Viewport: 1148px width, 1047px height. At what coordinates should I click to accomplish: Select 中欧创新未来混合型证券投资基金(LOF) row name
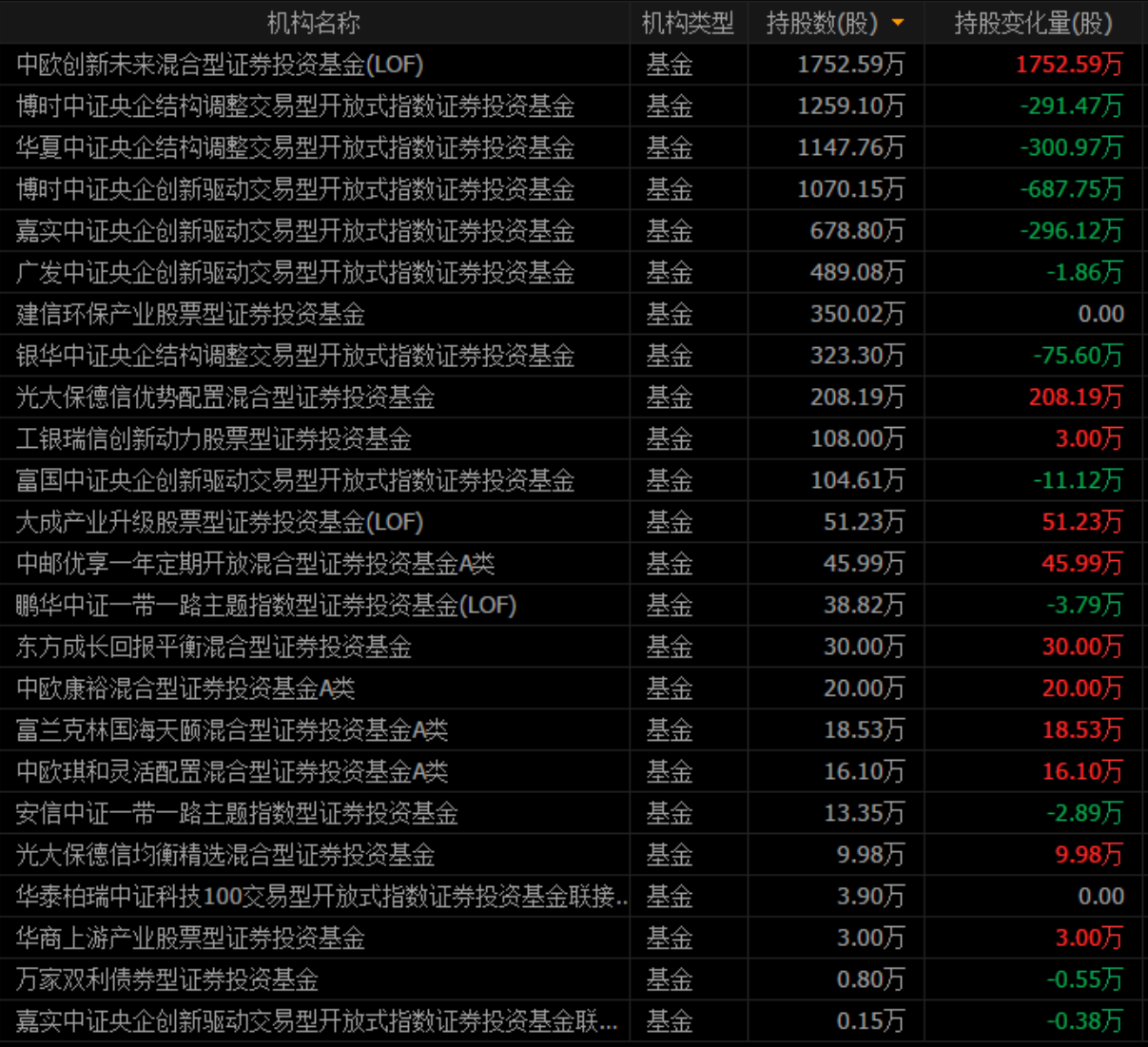[220, 65]
